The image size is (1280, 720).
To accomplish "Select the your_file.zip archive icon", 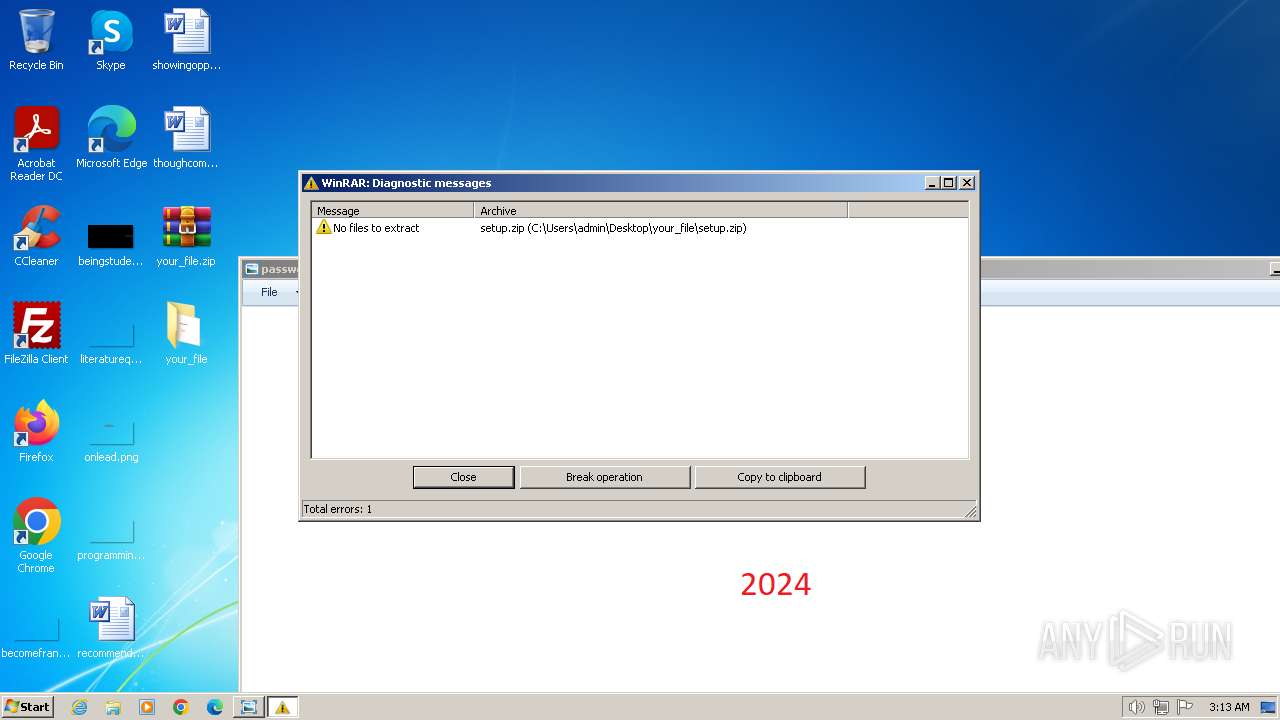I will 186,235.
